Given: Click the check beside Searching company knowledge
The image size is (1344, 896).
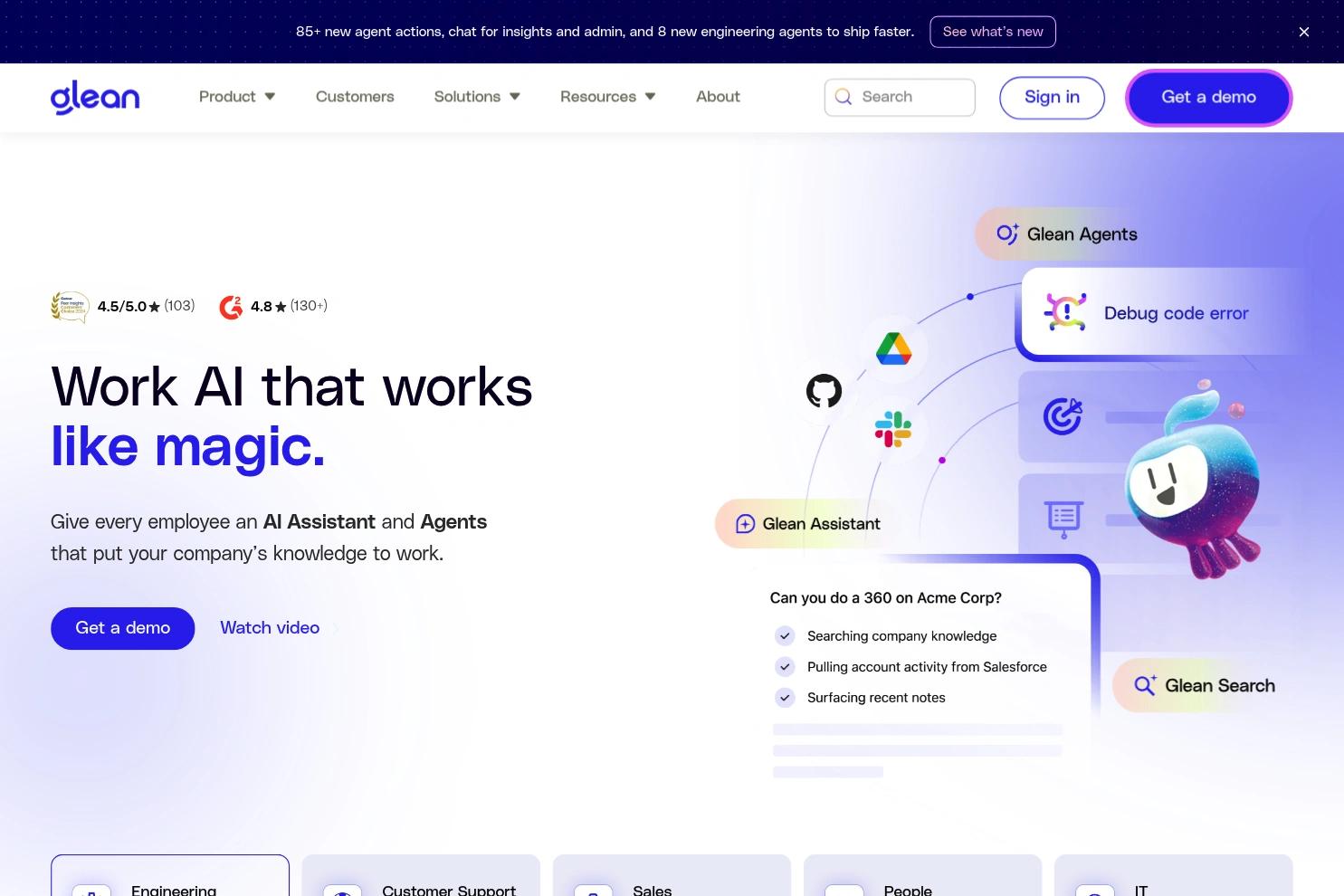Looking at the screenshot, I should coord(785,636).
